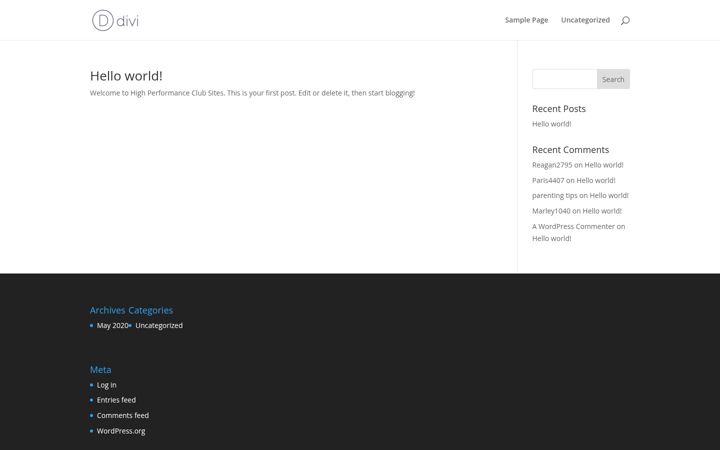Image resolution: width=720 pixels, height=450 pixels.
Task: Open Hello world! link beside Reagan2795
Action: 604,165
